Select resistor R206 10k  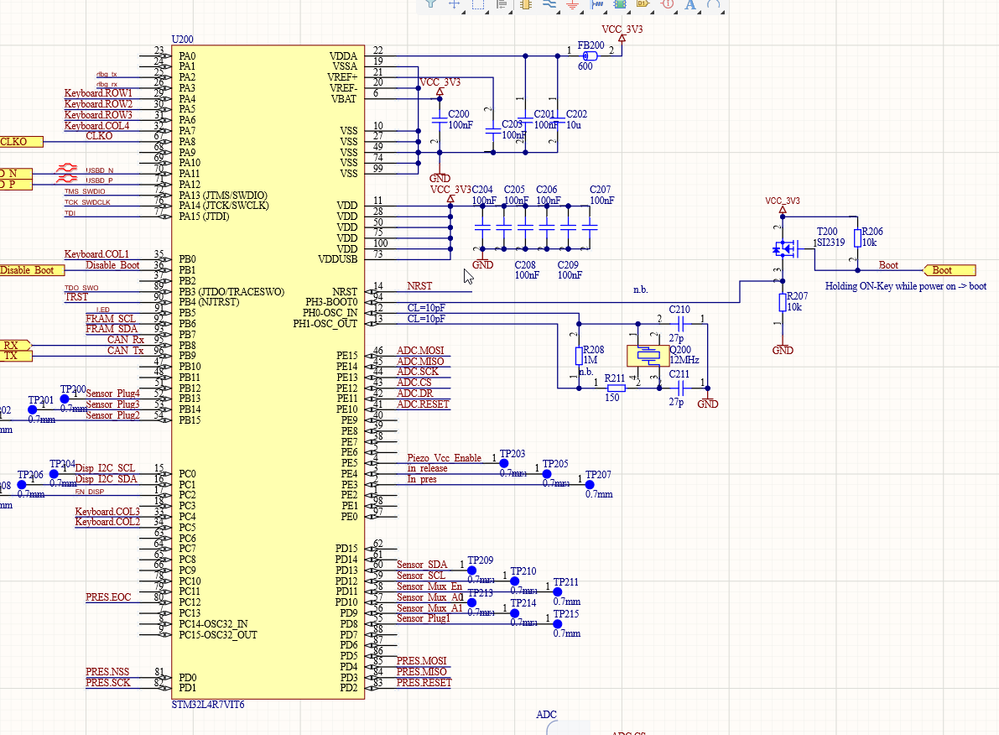(858, 238)
